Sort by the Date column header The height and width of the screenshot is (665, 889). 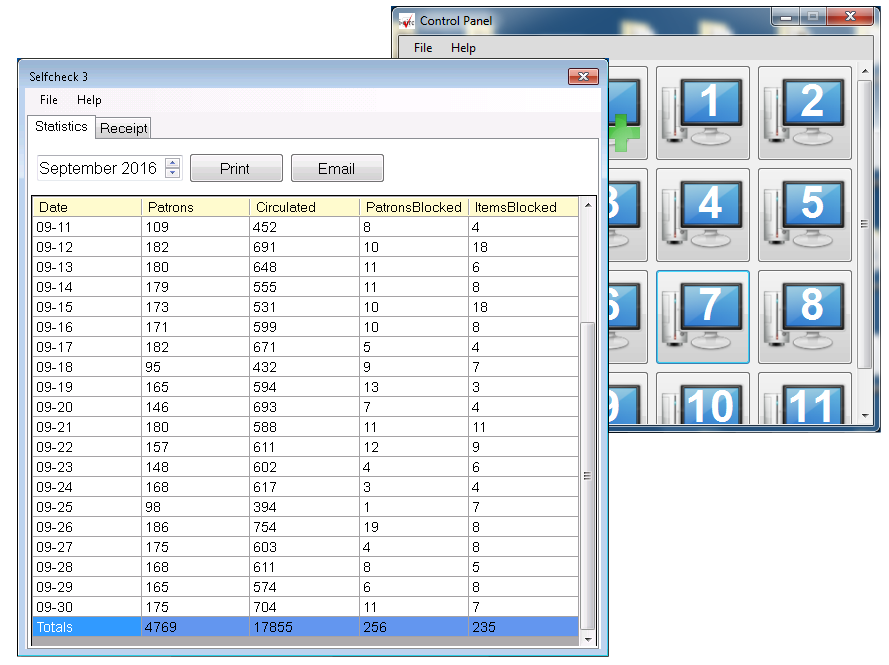(x=87, y=207)
